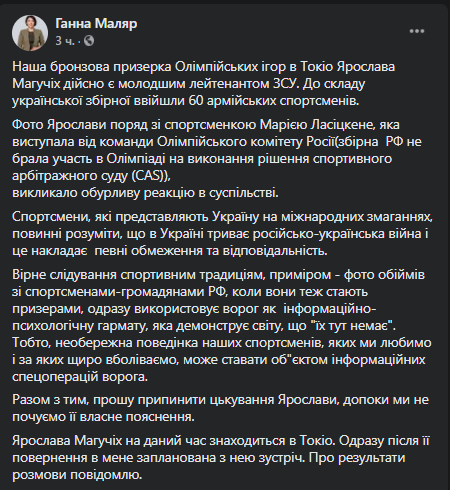Open the Ганна Маляр author name link
This screenshot has height=490, width=450.
tap(96, 24)
